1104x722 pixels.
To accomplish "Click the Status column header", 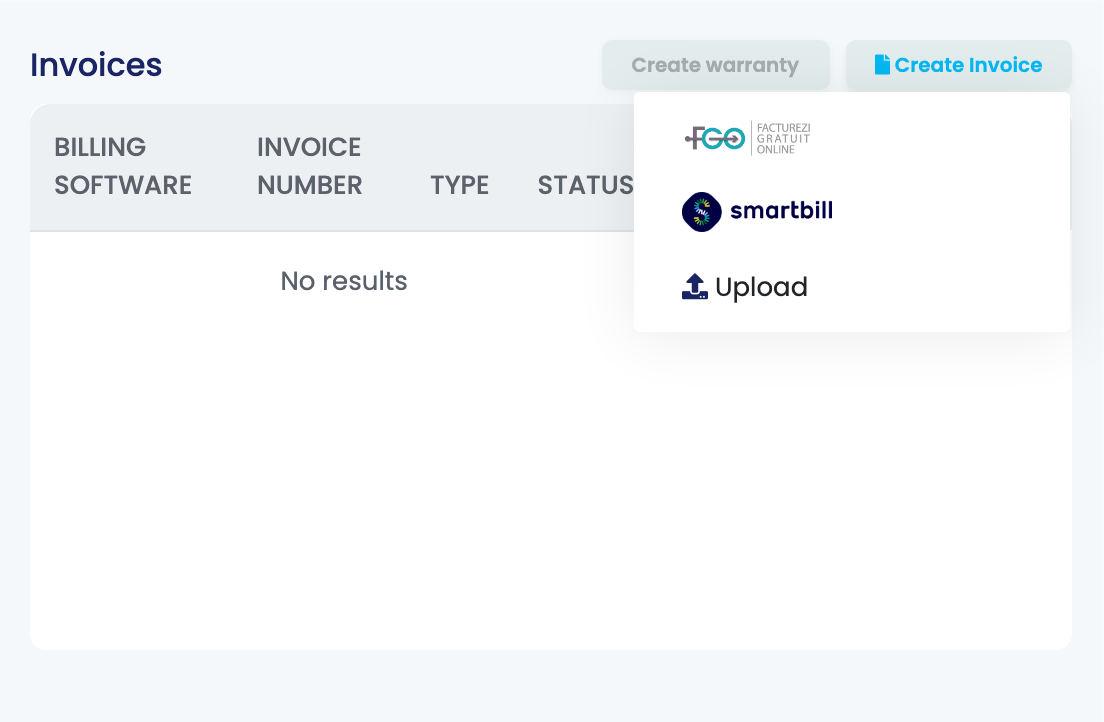I will tap(586, 185).
